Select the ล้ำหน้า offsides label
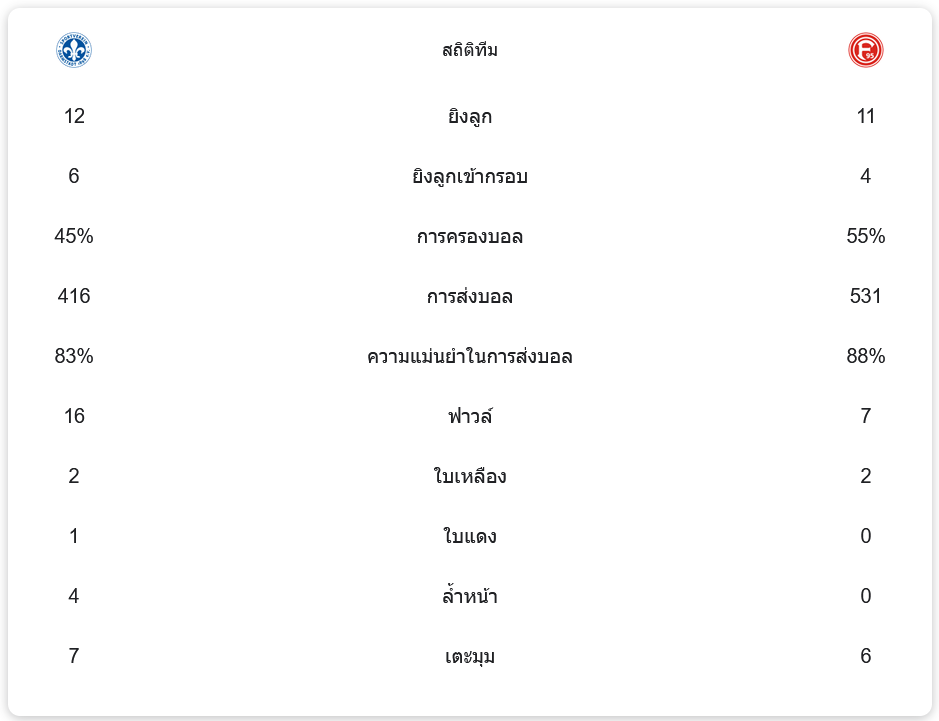Viewport: 939px width, 721px height. [469, 597]
